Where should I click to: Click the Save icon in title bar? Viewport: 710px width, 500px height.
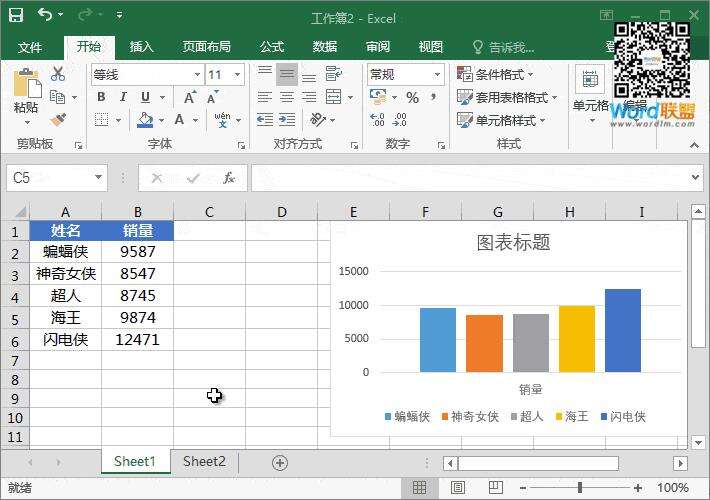(x=17, y=15)
